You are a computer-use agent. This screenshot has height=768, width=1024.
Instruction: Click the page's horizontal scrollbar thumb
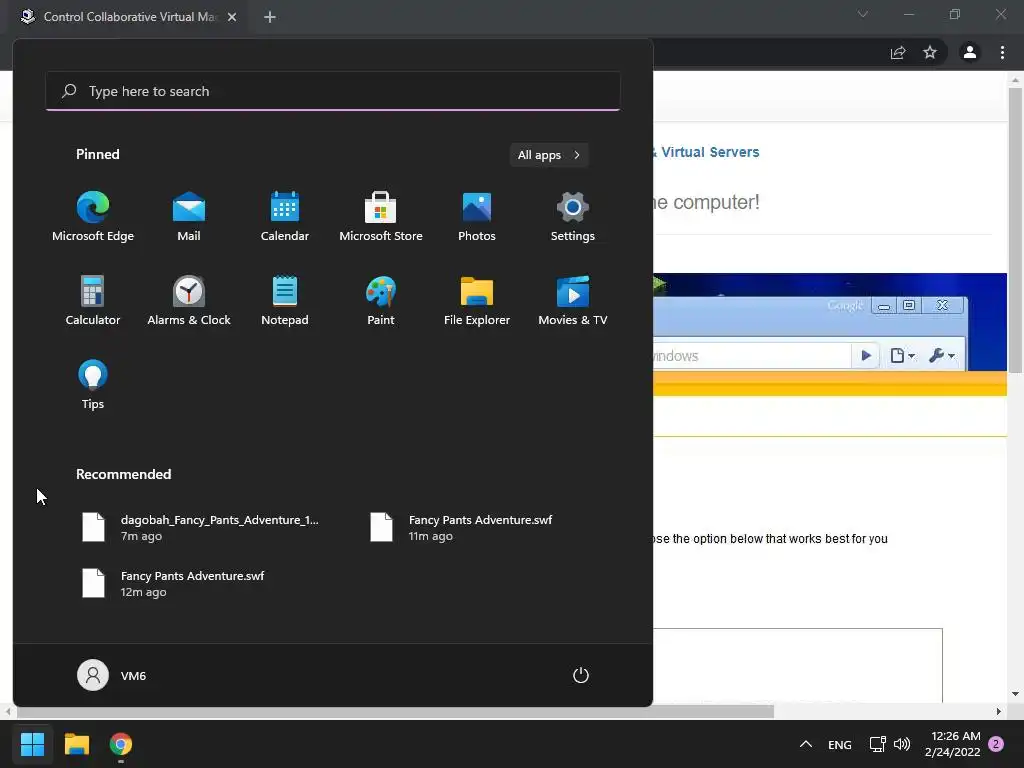pyautogui.click(x=394, y=711)
